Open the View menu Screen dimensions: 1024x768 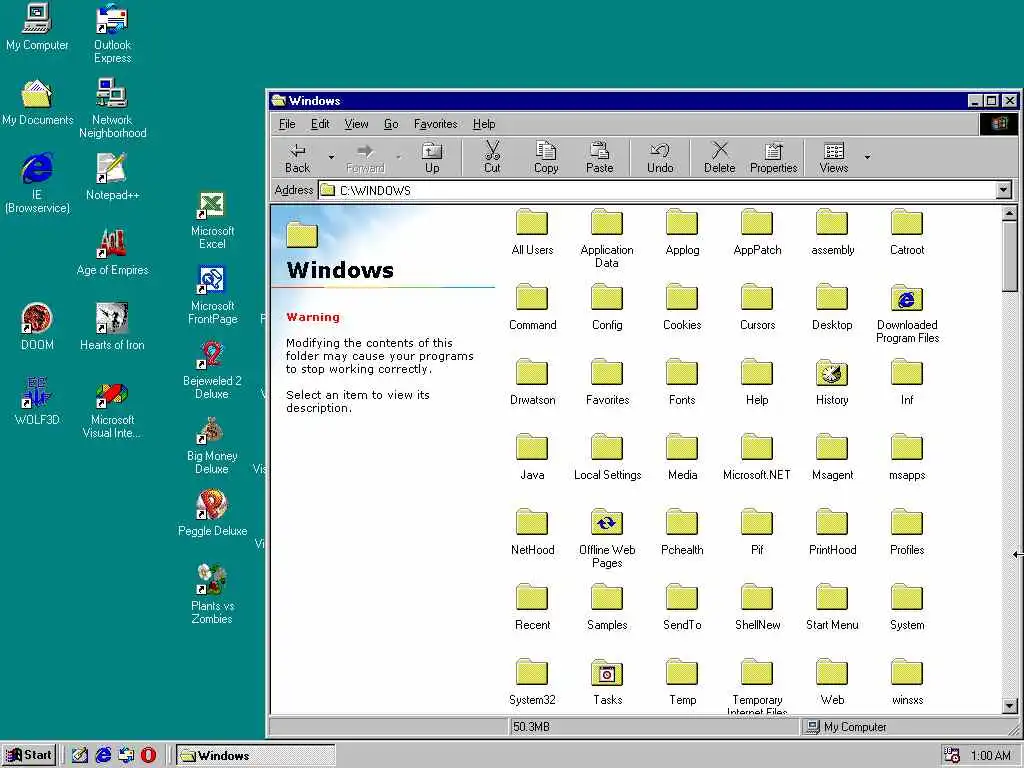click(357, 124)
